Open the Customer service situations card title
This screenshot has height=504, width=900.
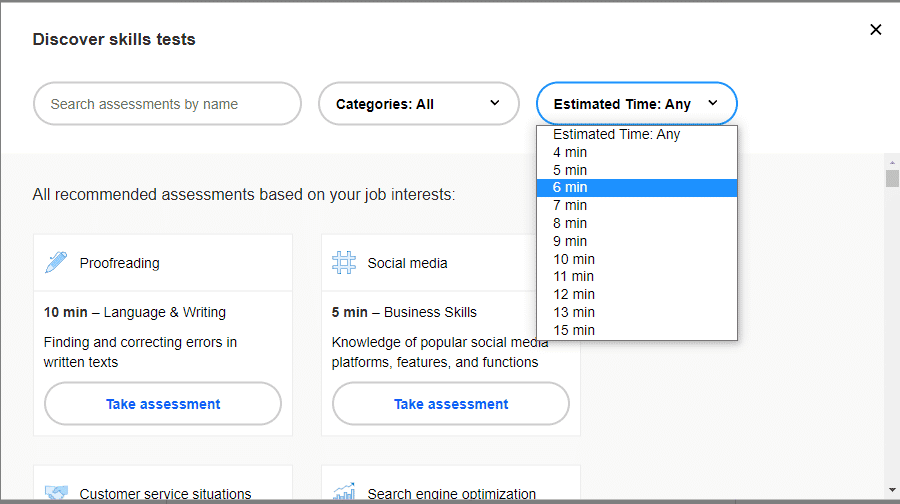[165, 493]
